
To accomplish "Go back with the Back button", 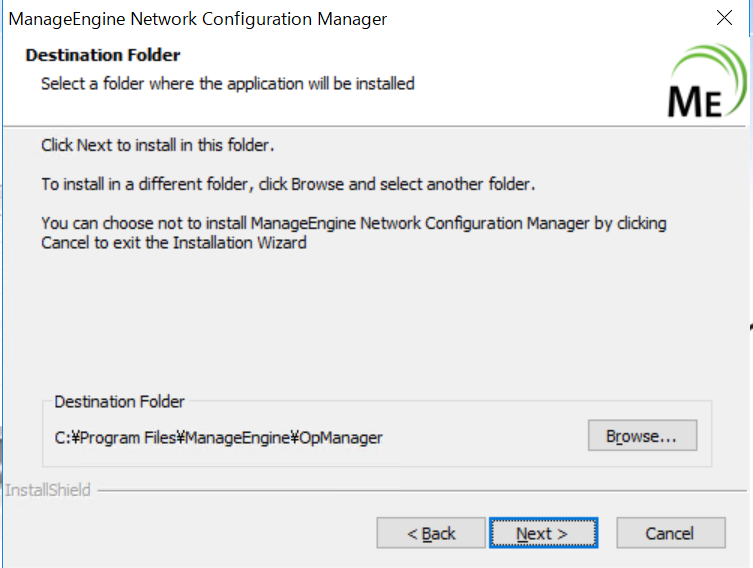I will point(431,533).
